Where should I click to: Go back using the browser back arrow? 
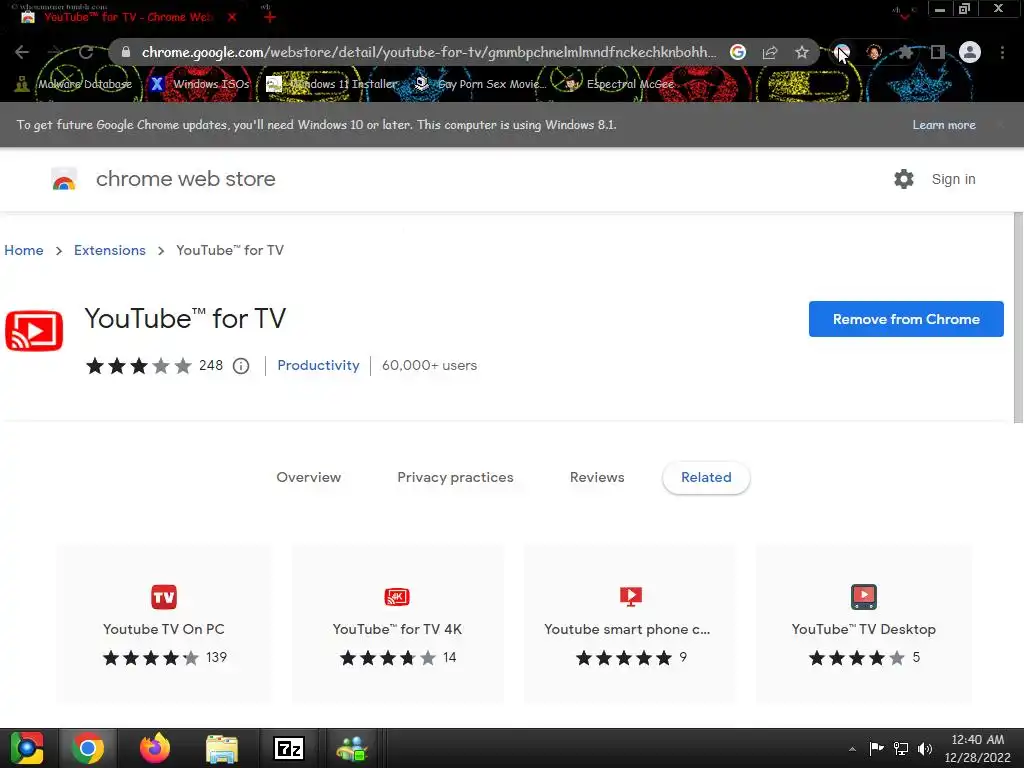click(22, 52)
